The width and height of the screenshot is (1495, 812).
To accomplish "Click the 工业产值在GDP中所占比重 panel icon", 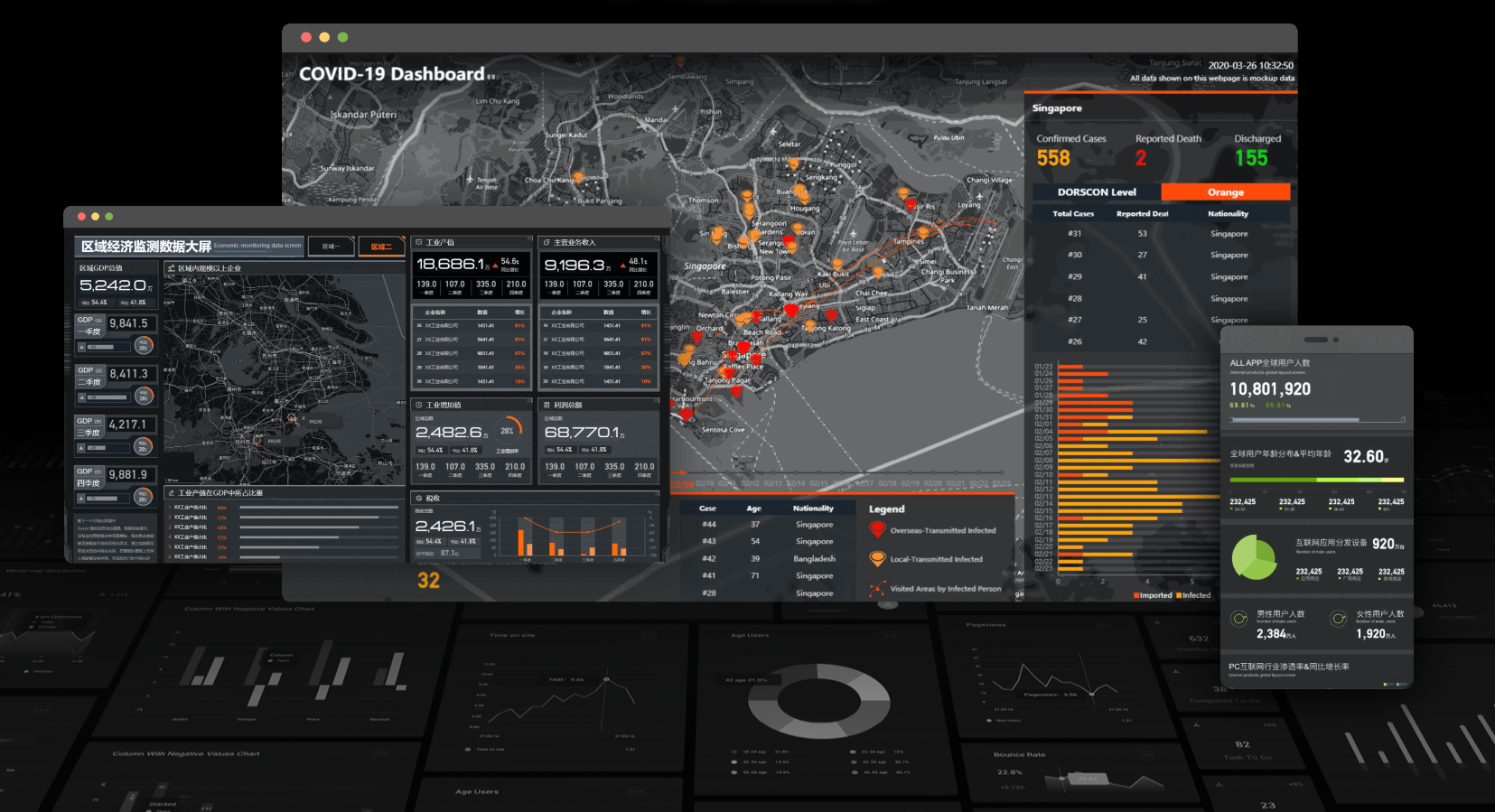I will [x=172, y=493].
